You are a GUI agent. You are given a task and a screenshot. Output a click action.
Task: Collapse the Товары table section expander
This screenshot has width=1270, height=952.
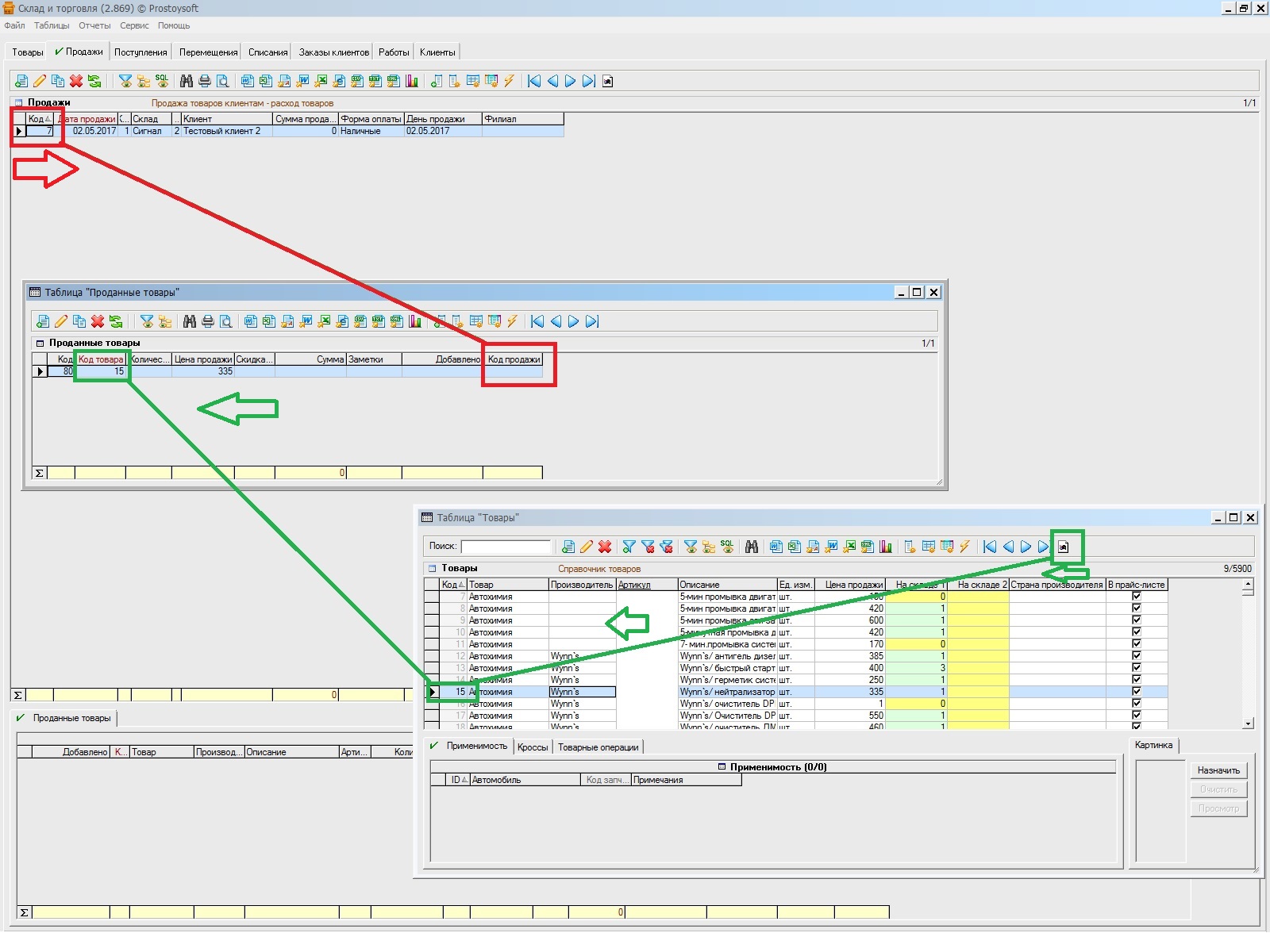tap(433, 569)
